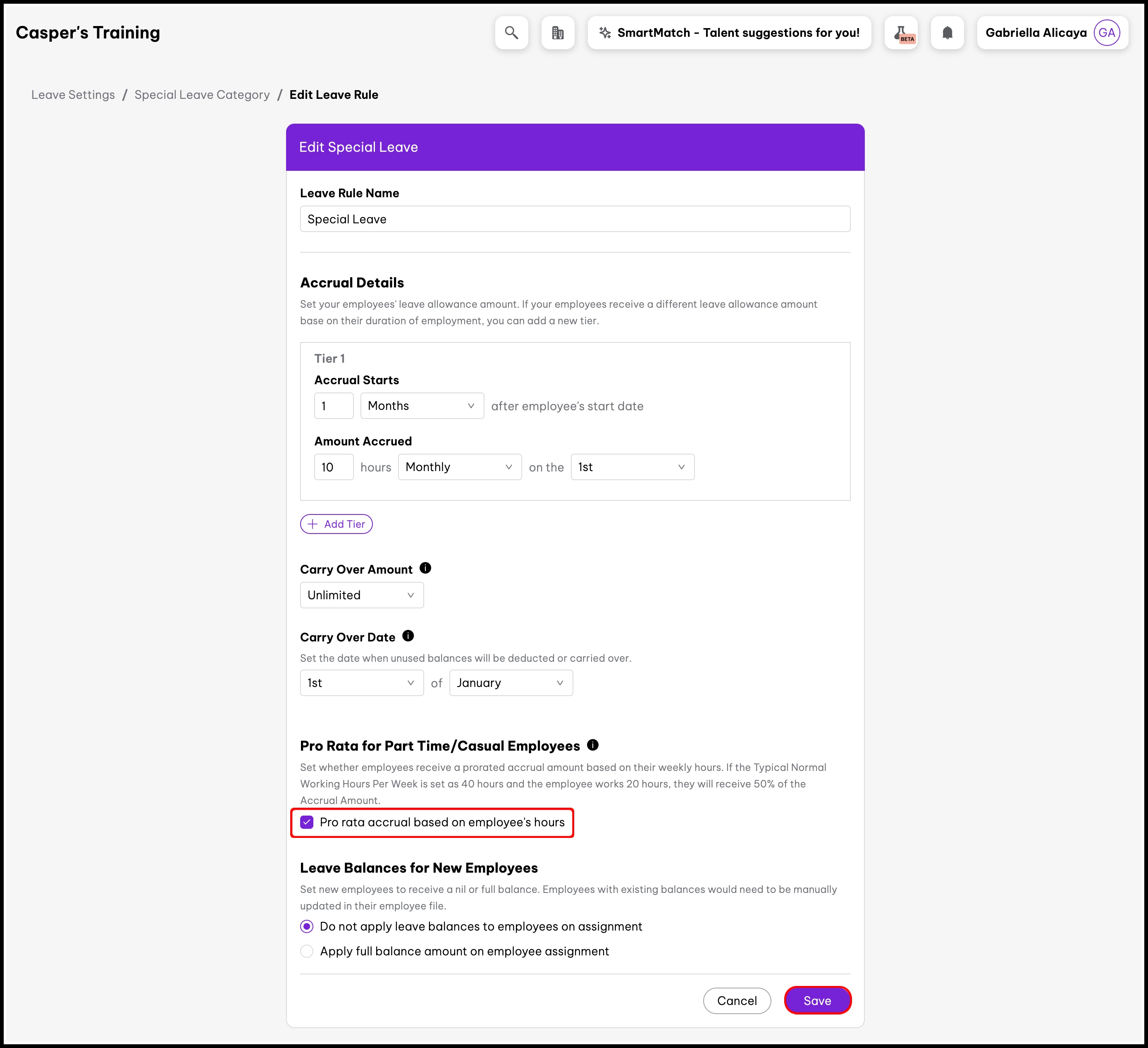Click Carry Over Date info icon
The height and width of the screenshot is (1048, 1148).
(408, 636)
